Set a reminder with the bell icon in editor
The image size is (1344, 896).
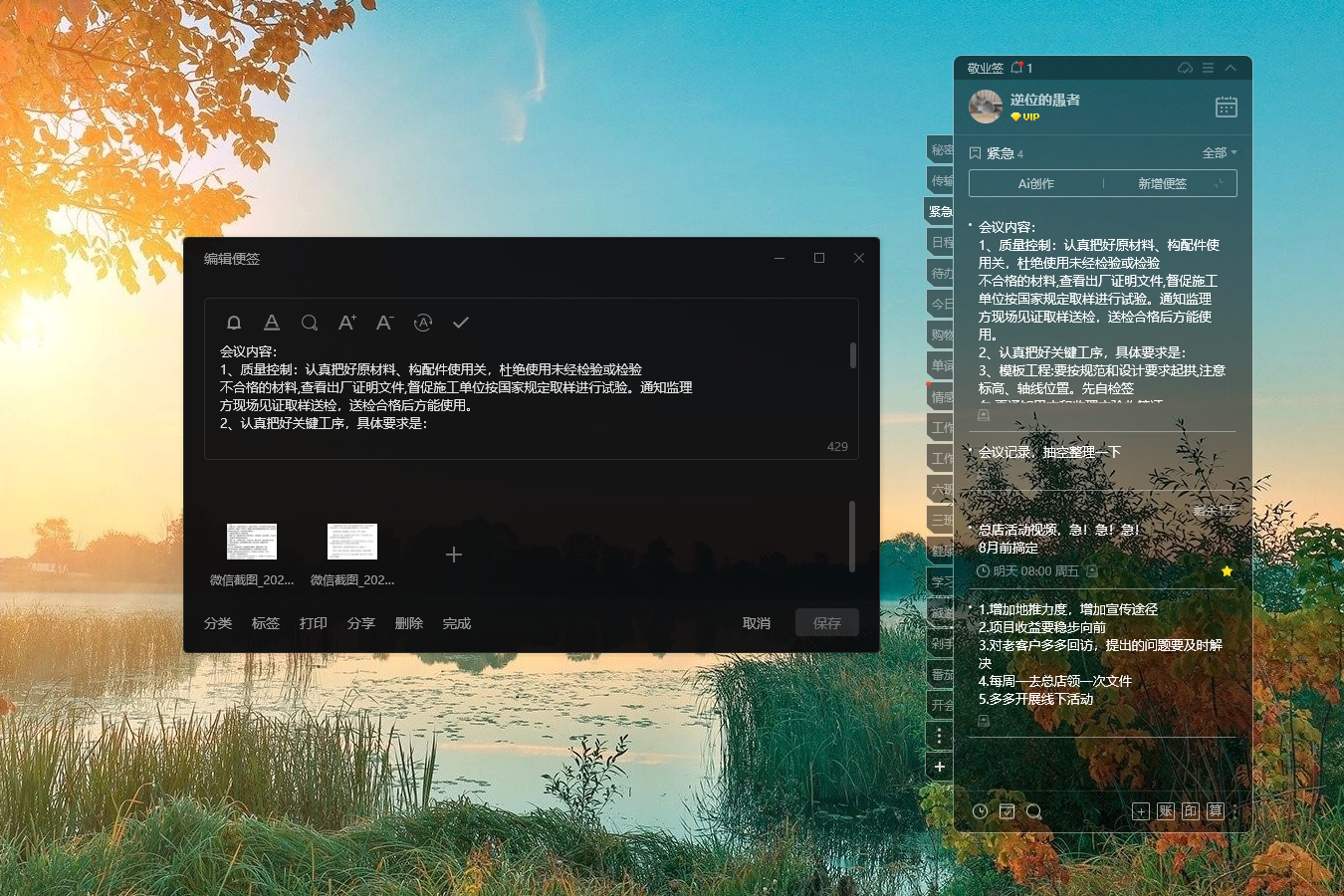point(234,323)
